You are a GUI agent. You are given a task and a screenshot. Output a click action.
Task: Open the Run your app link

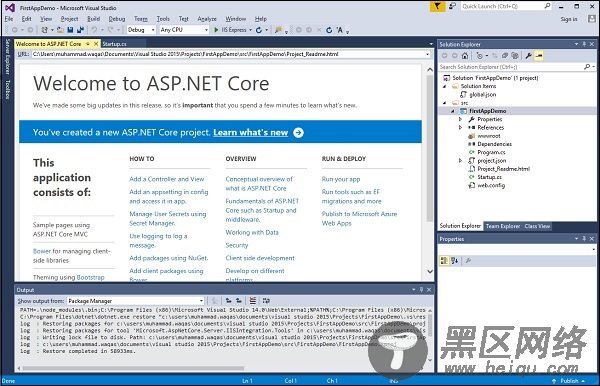click(x=341, y=179)
